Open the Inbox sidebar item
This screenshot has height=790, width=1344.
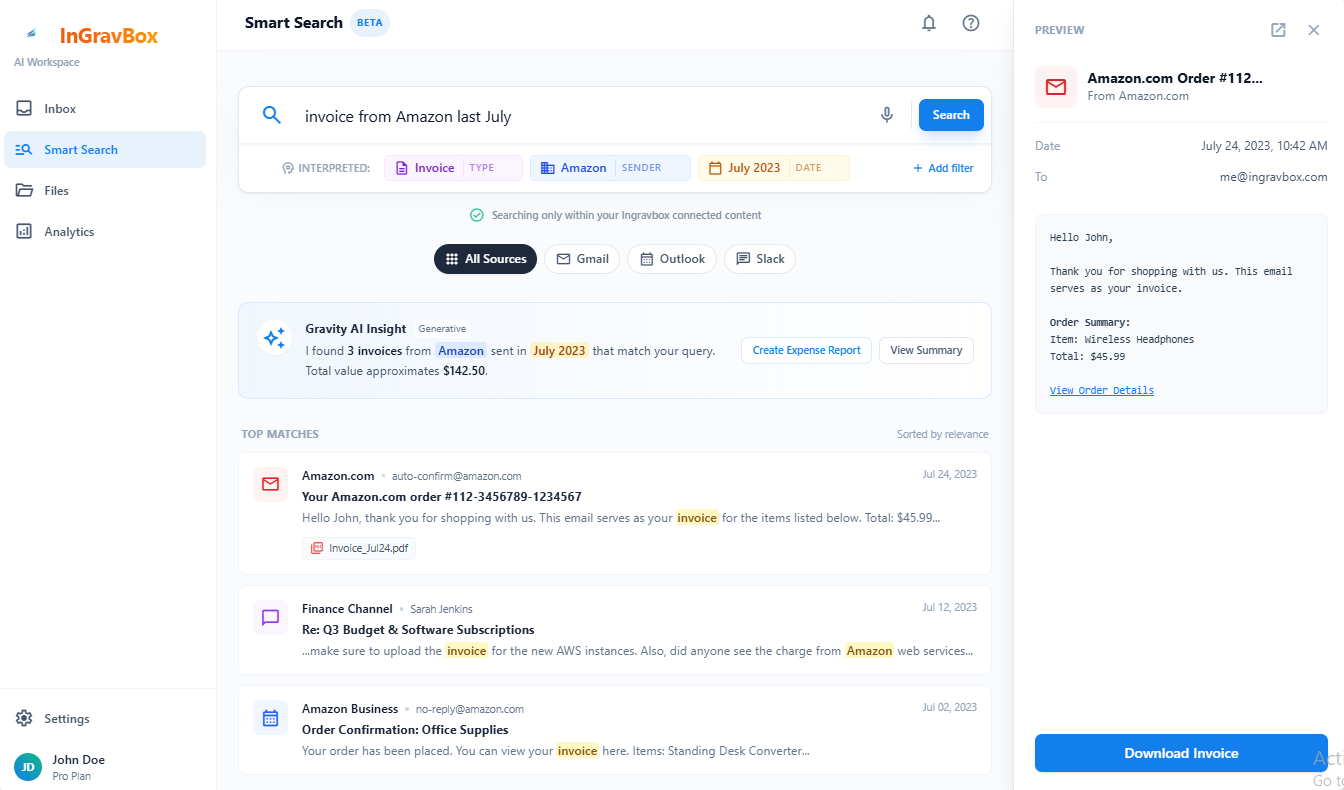click(105, 109)
